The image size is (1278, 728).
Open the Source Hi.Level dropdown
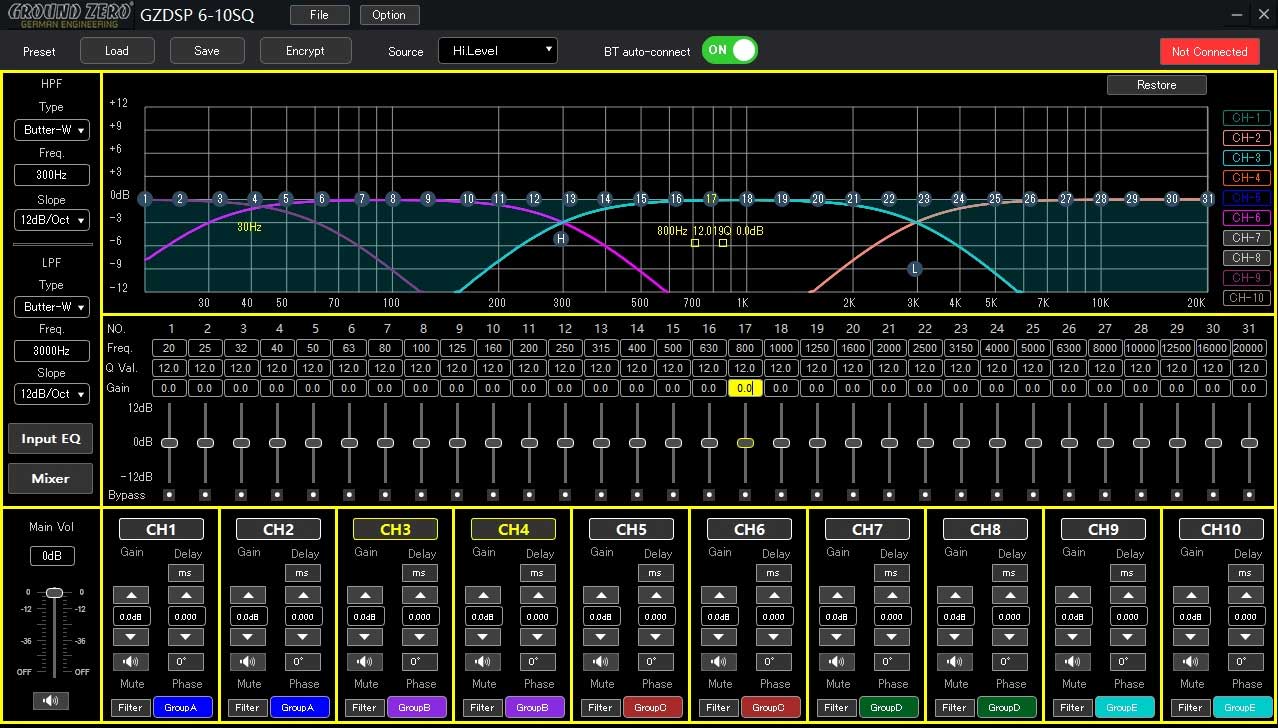[x=497, y=50]
